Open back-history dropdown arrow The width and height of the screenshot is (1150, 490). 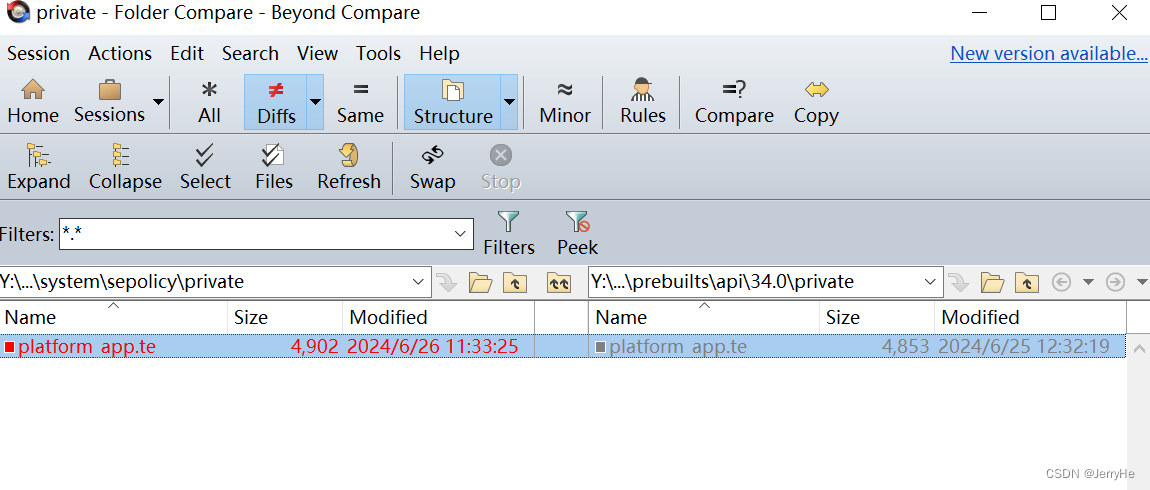tap(1088, 282)
